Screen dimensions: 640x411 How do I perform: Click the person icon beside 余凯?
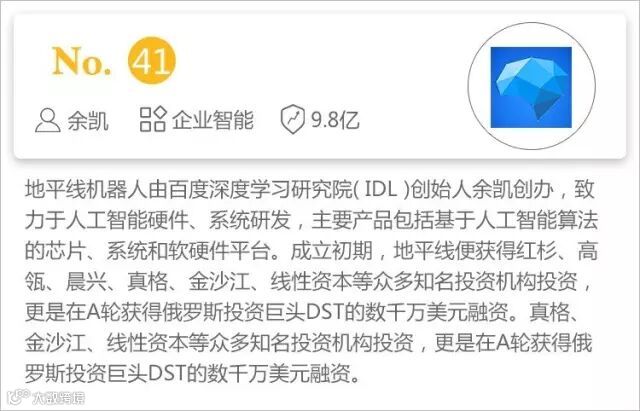(47, 120)
